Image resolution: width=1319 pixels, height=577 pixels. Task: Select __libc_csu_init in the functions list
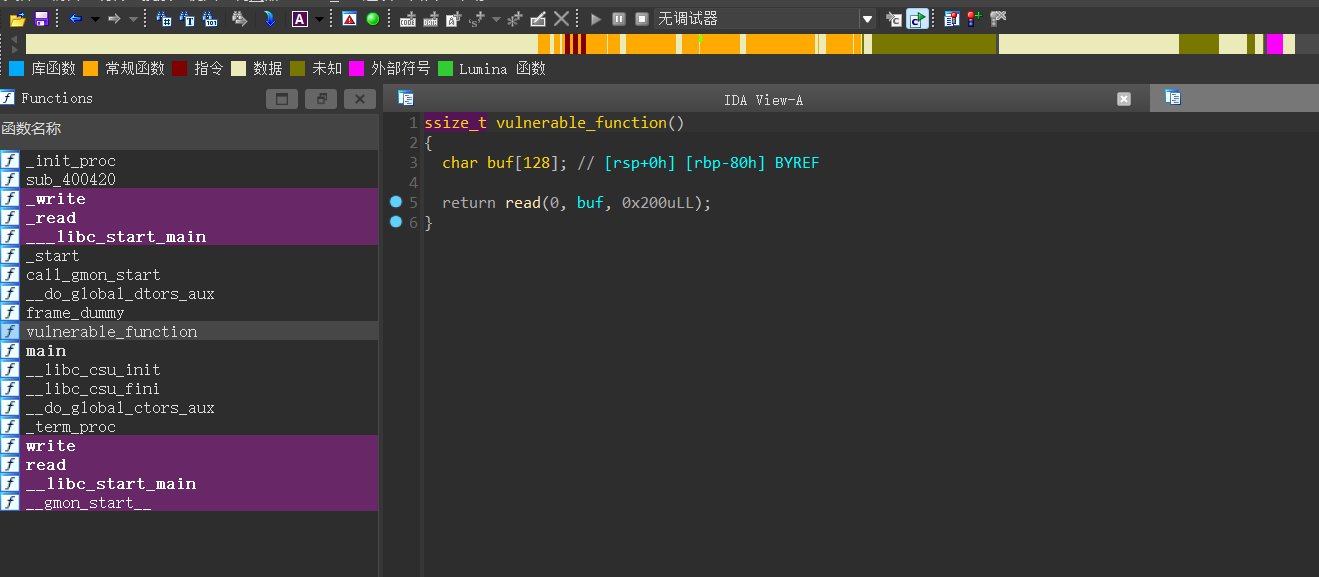(189, 370)
